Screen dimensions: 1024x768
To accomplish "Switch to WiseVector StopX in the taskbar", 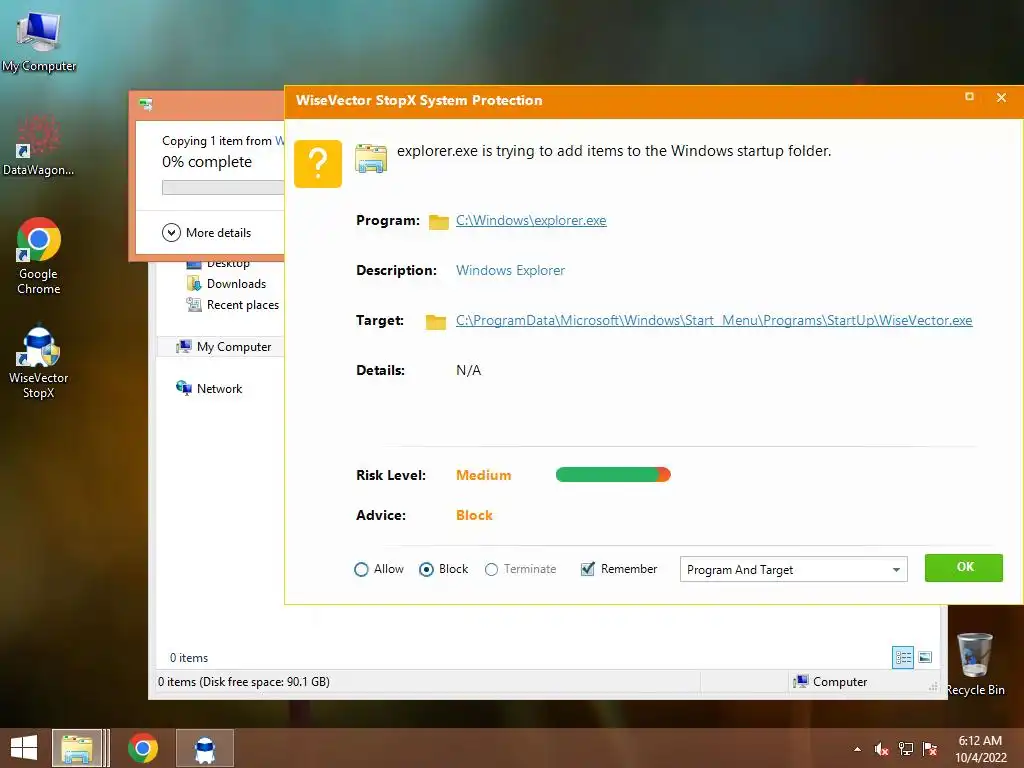I will point(205,748).
